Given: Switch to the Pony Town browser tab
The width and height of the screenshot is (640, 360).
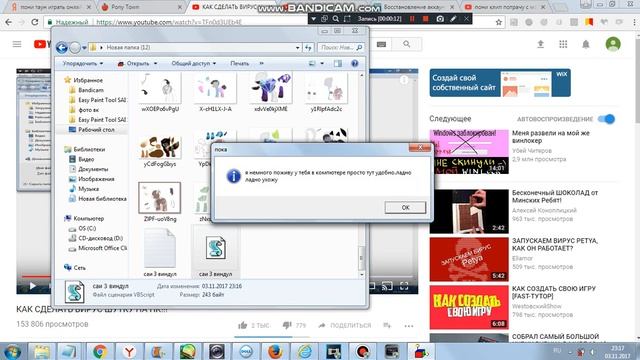Looking at the screenshot, I should pyautogui.click(x=140, y=7).
